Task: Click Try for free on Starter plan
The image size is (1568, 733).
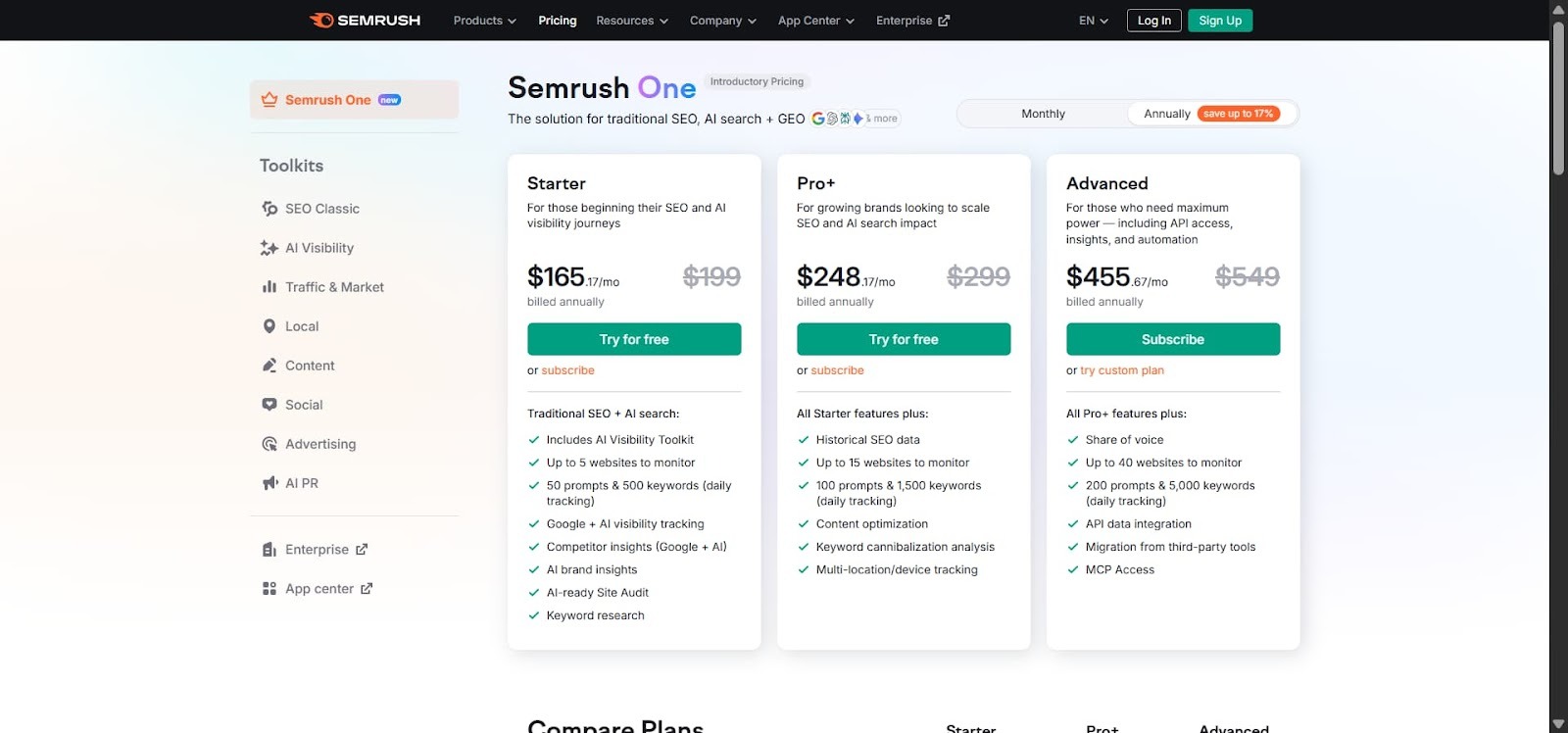Action: tap(634, 339)
